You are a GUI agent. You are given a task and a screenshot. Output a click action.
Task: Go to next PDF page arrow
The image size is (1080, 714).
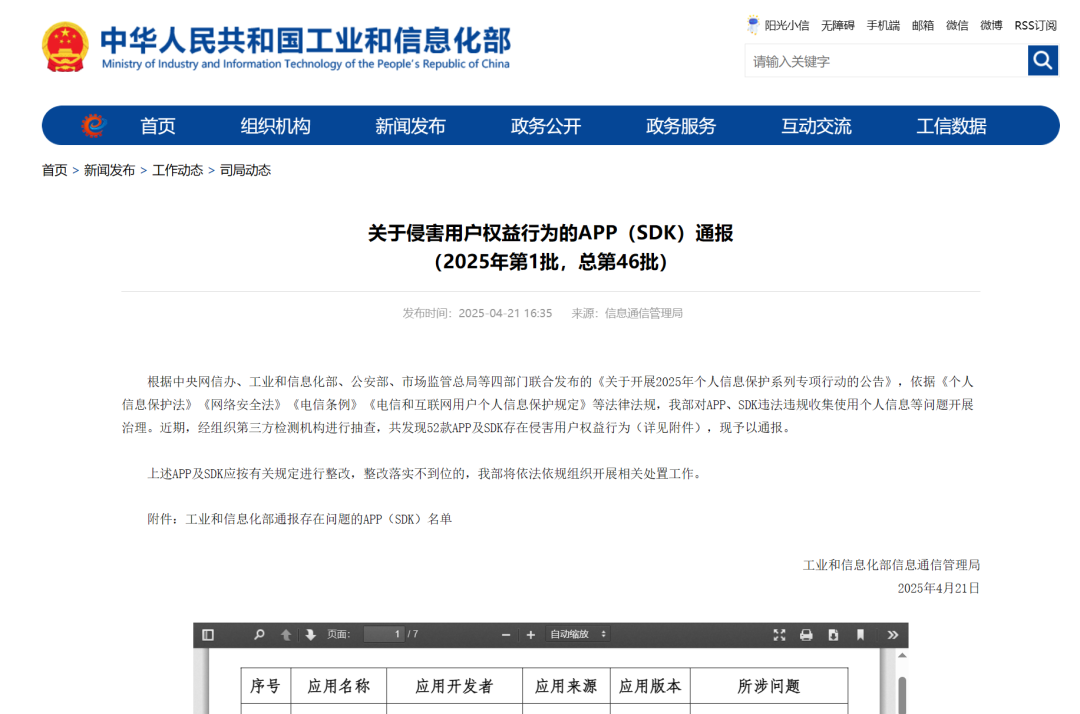point(311,635)
